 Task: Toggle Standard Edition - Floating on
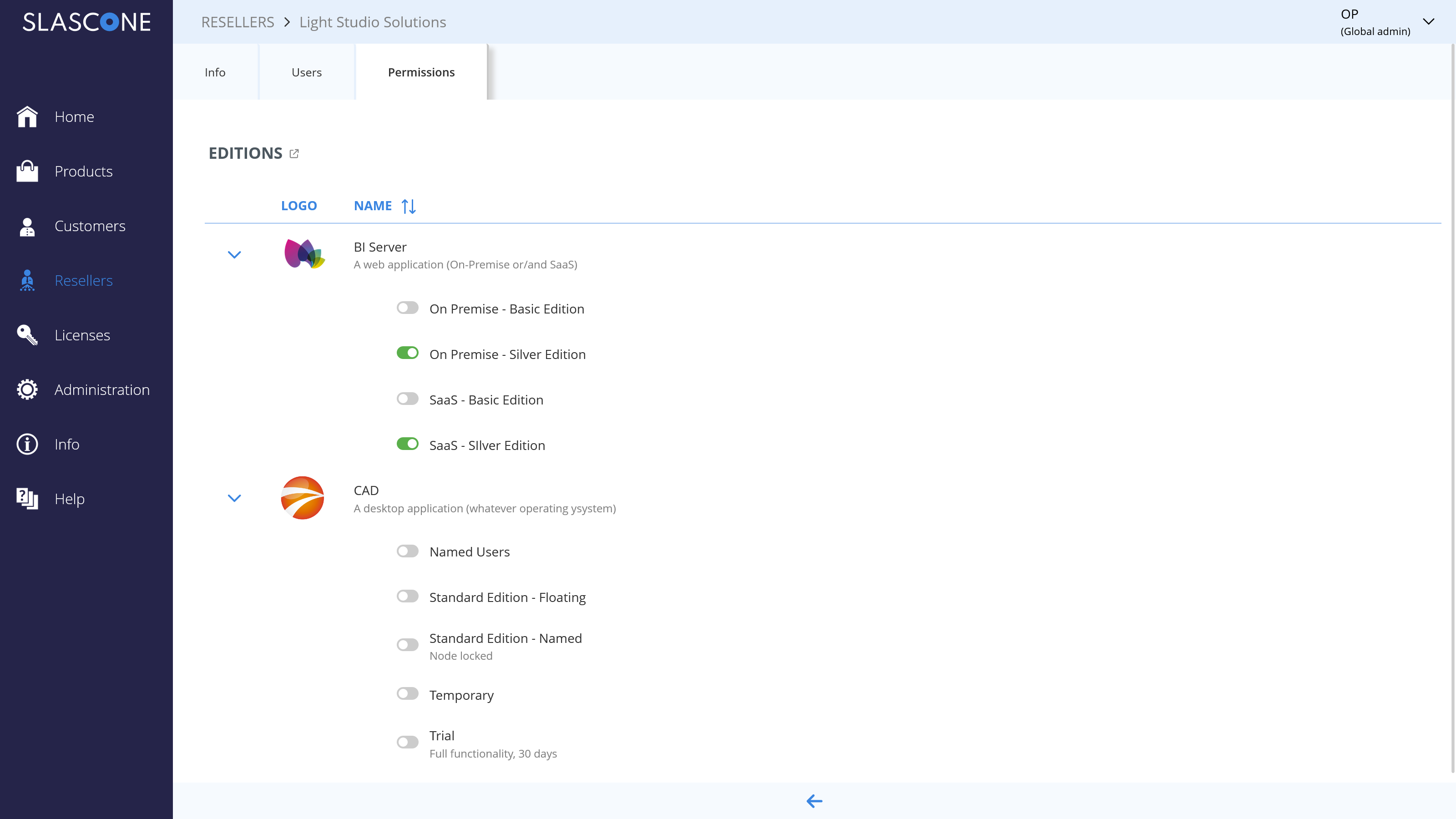click(408, 597)
